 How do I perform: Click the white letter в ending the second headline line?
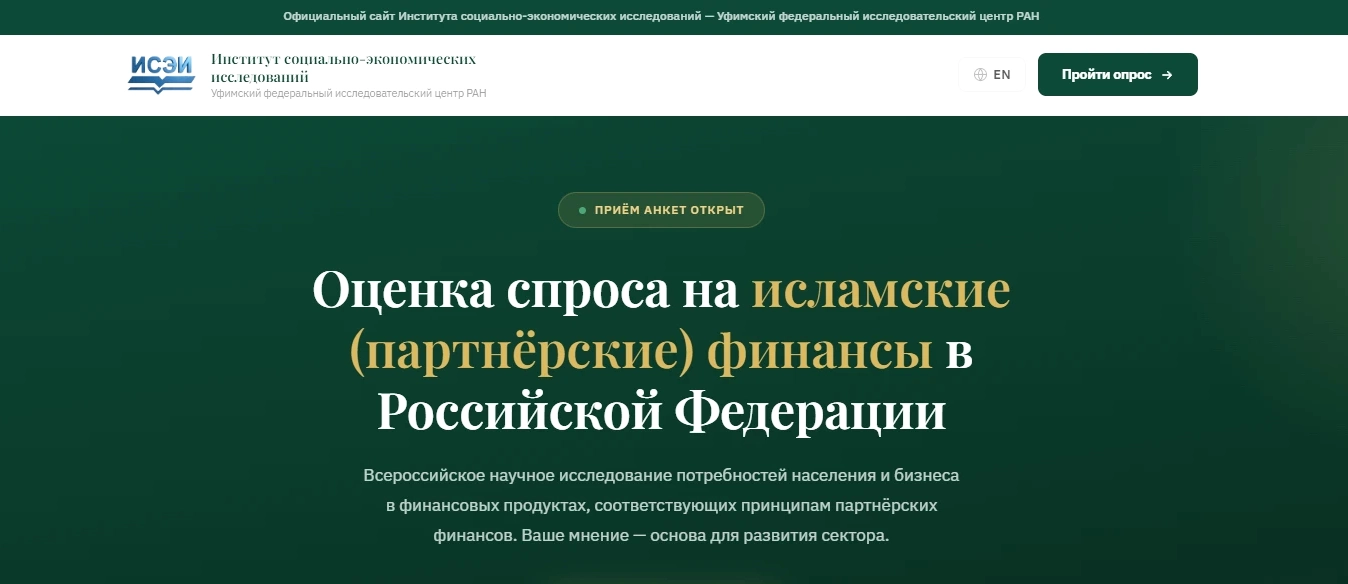coord(959,352)
